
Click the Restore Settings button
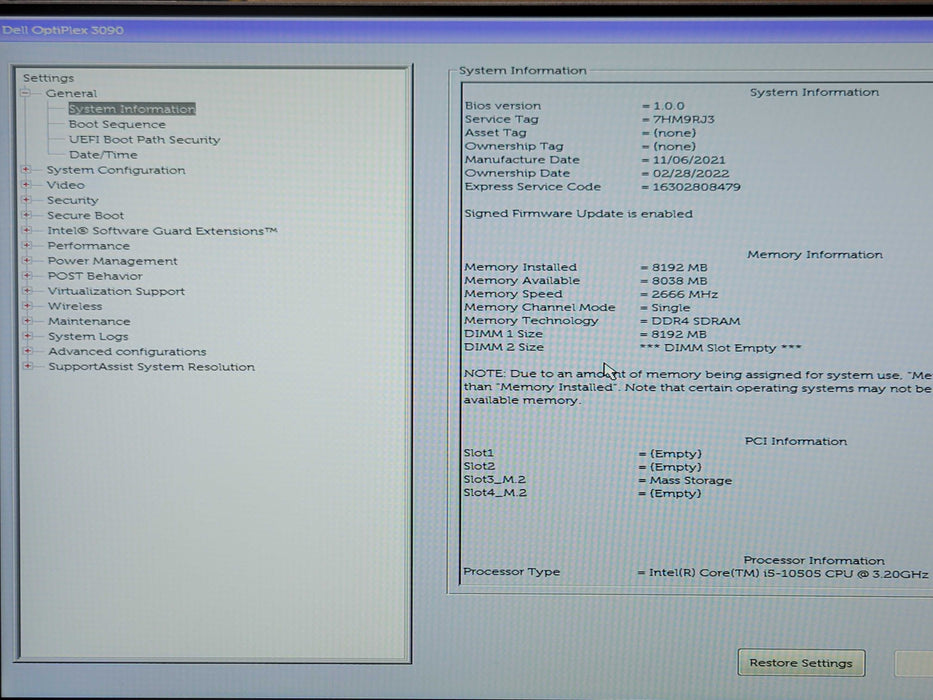click(x=801, y=662)
